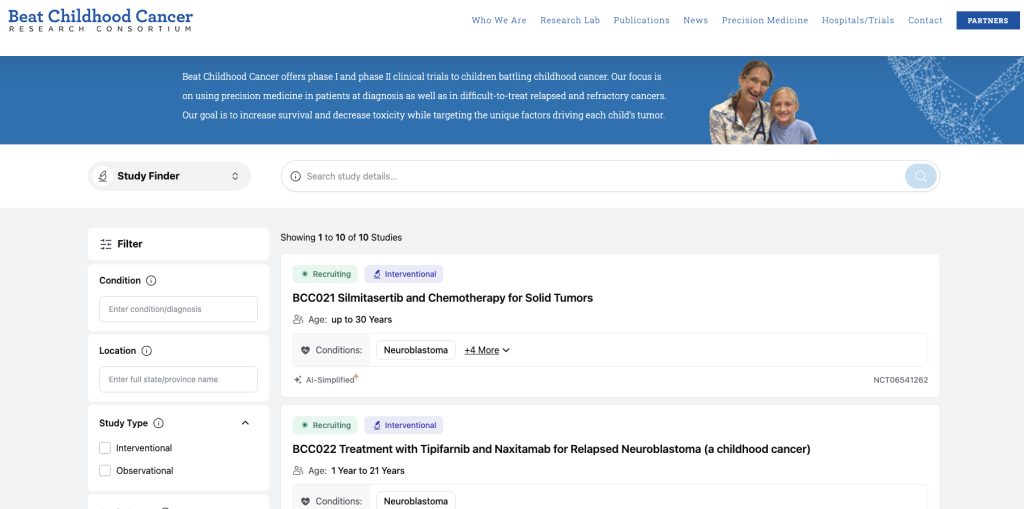Click the age people icon in BCC022 card
Viewport: 1024px width, 509px height.
coord(298,470)
